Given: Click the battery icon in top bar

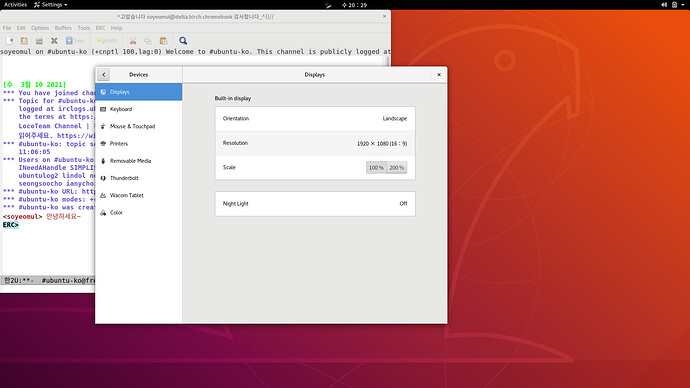Looking at the screenshot, I should tap(674, 4).
